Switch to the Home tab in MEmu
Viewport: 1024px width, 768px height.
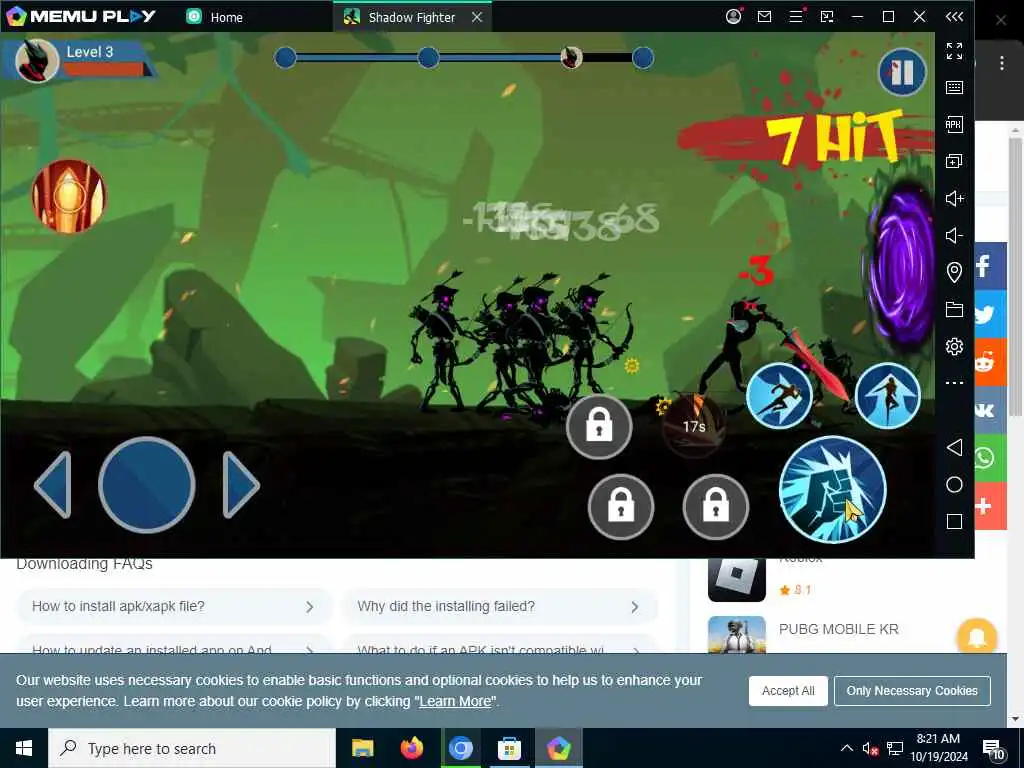click(x=214, y=17)
